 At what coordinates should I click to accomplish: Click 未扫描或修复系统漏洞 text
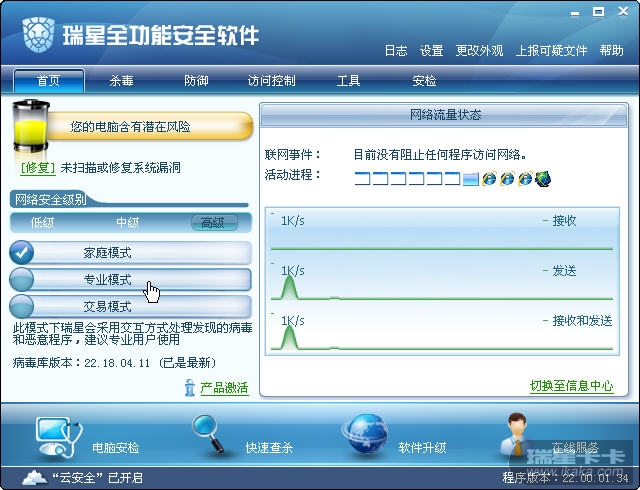[x=120, y=167]
